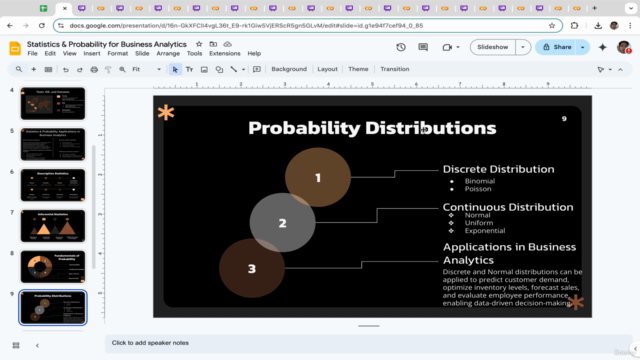Hide the menus with up chevron
640x360 pixels.
pyautogui.click(x=620, y=69)
